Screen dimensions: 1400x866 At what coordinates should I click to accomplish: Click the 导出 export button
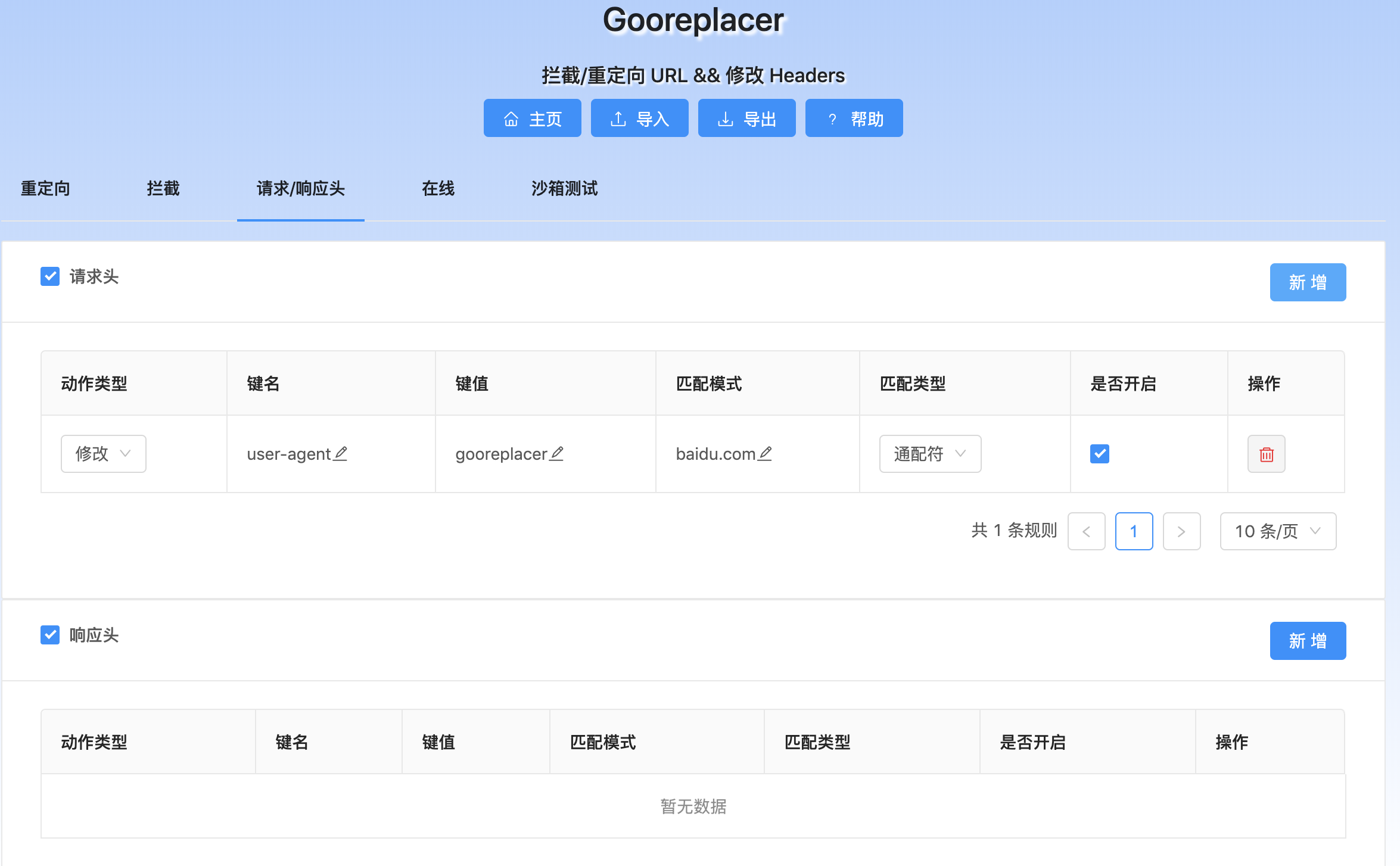point(746,119)
